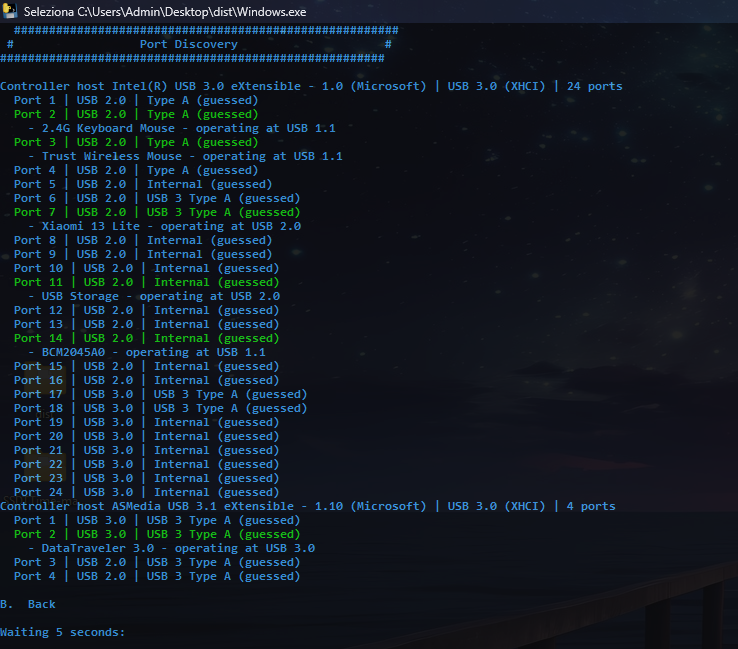Image resolution: width=738 pixels, height=649 pixels.
Task: Click 'Port 10 | USB 2.0 | Internal' line
Action: [x=146, y=268]
